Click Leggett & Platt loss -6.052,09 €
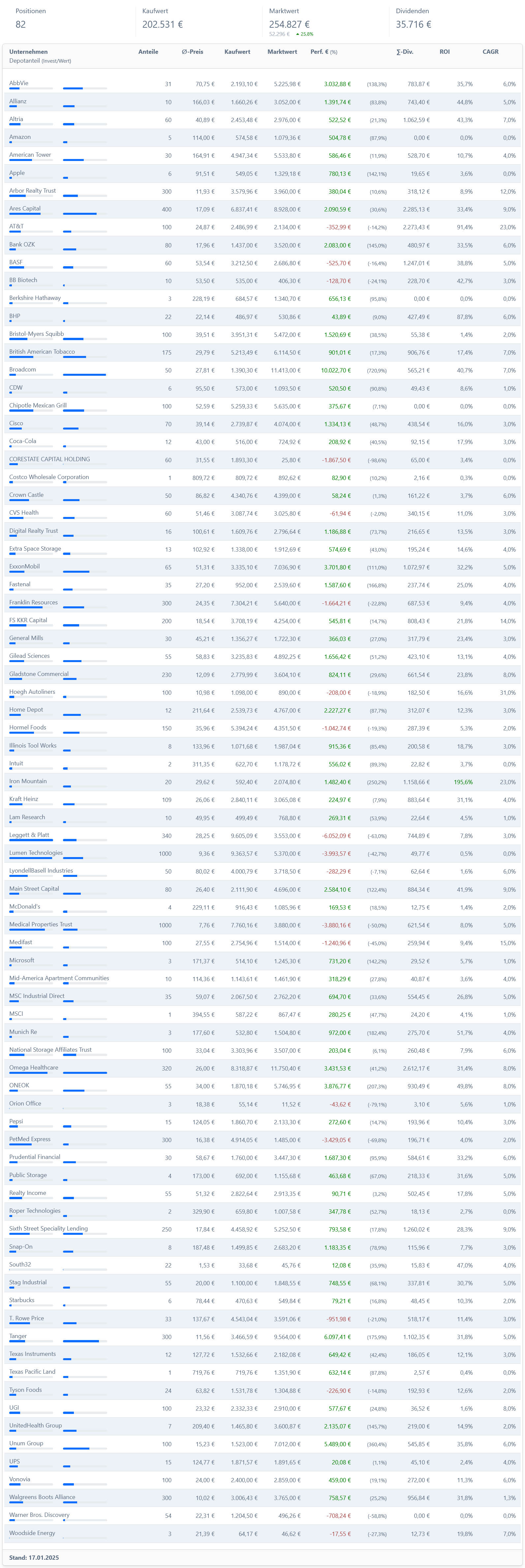The width and height of the screenshot is (525, 1568). [x=336, y=836]
